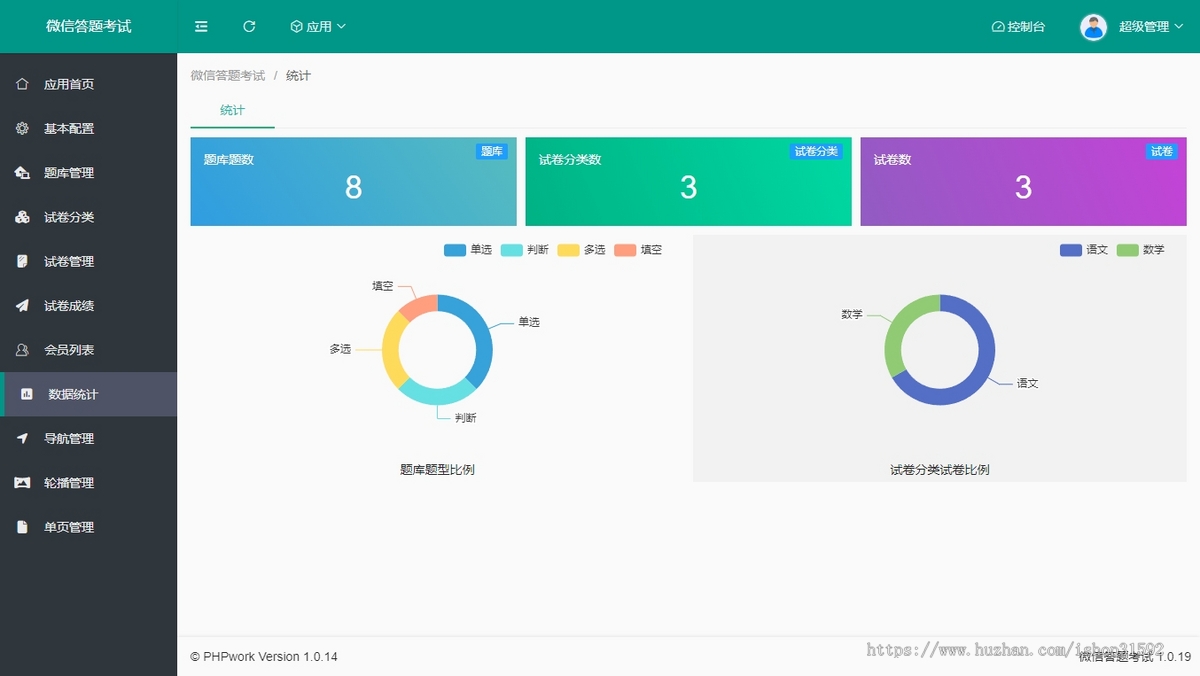The width and height of the screenshot is (1200, 676).
Task: Click the 统计 breadcrumb text
Action: [x=298, y=76]
